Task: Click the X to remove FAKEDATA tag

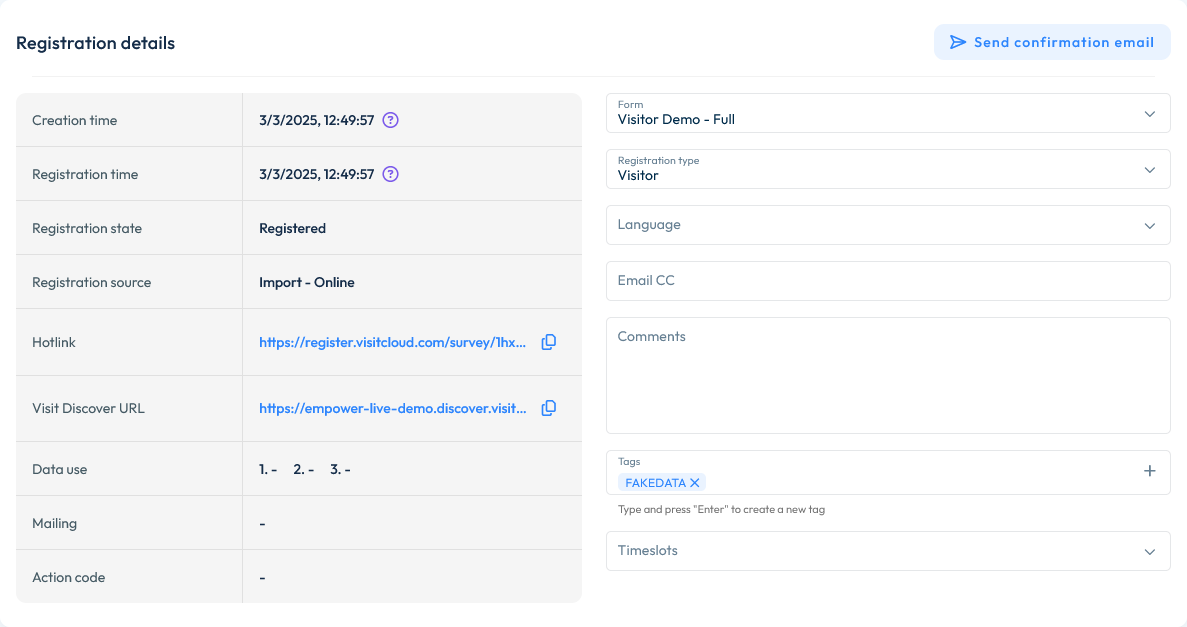Action: click(694, 482)
